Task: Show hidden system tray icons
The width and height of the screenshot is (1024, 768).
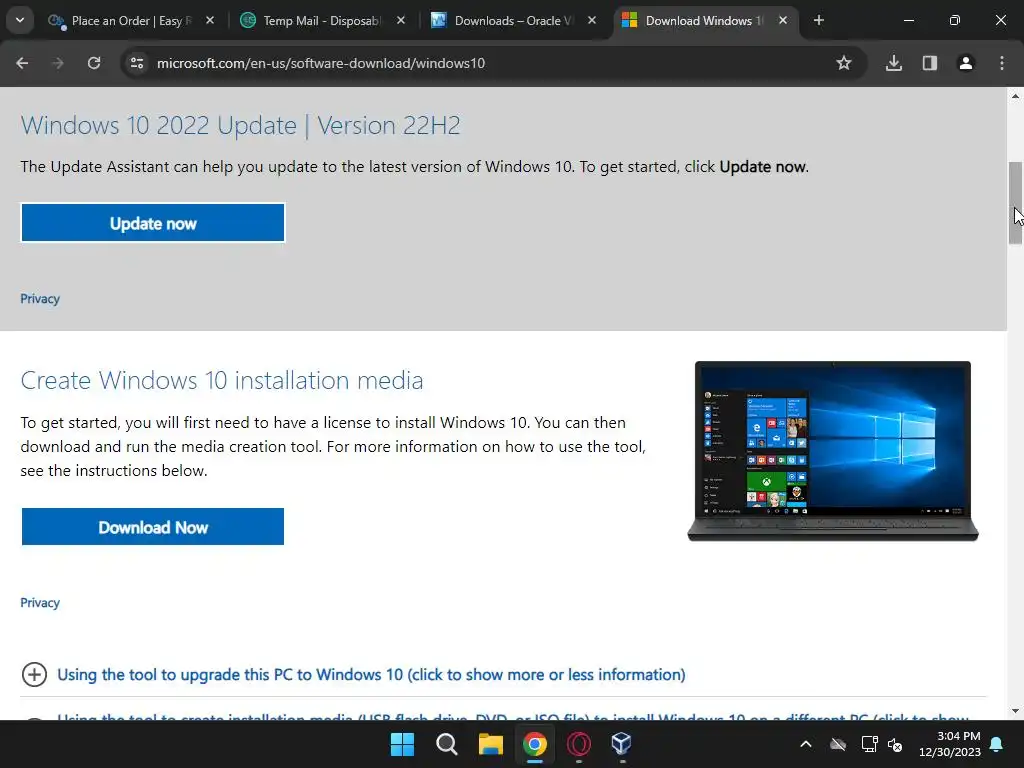Action: [x=806, y=744]
